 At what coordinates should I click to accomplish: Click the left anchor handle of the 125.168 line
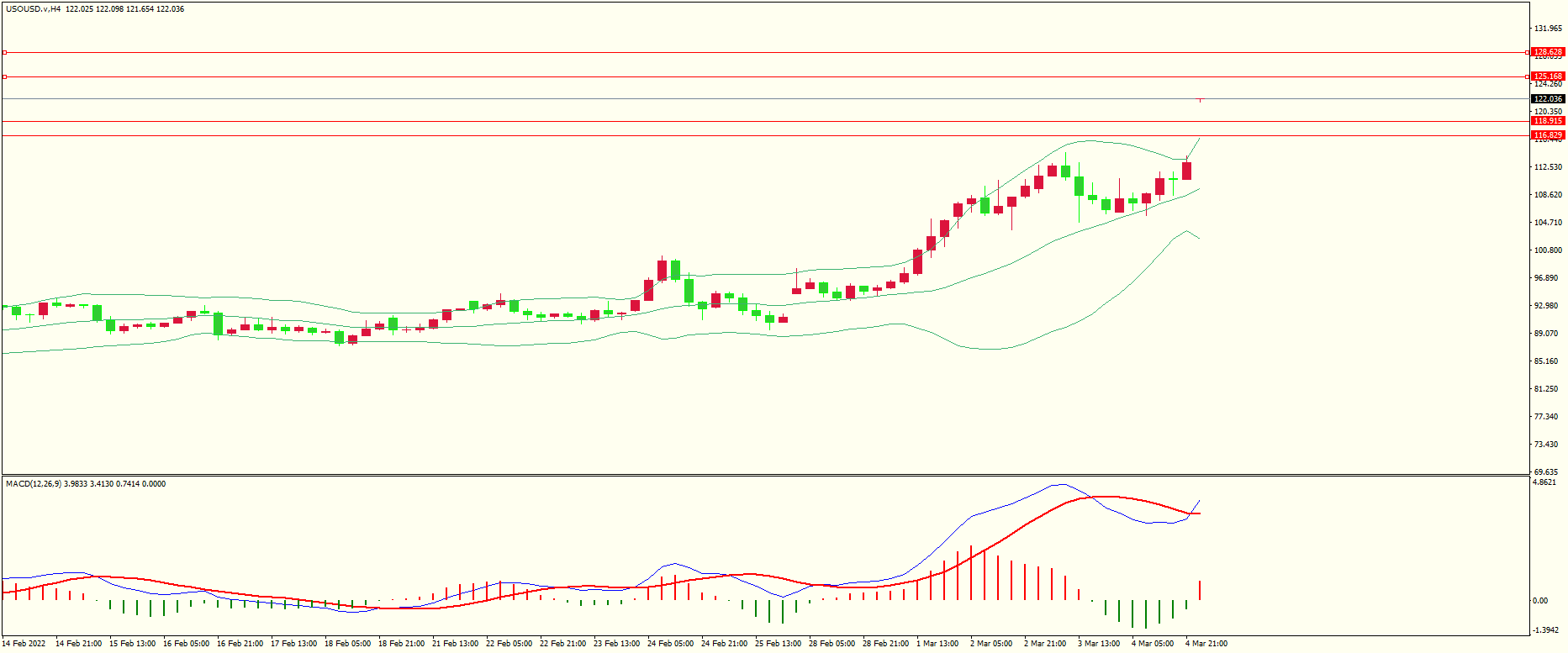click(x=5, y=76)
